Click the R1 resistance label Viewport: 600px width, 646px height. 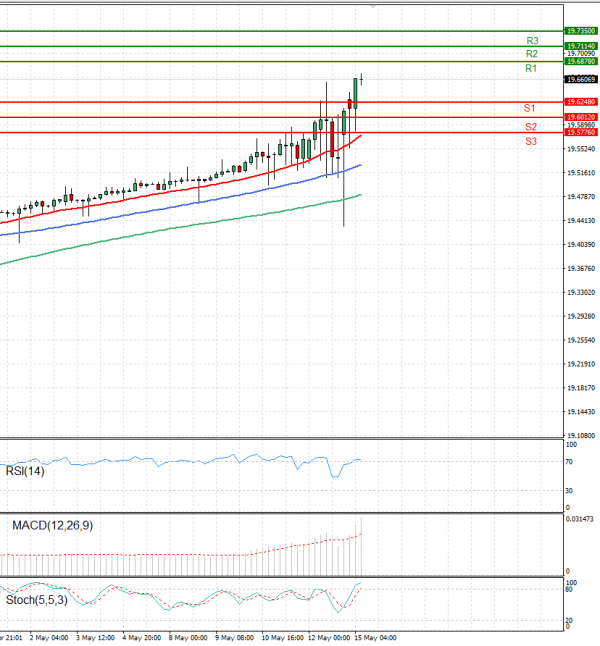[x=531, y=68]
